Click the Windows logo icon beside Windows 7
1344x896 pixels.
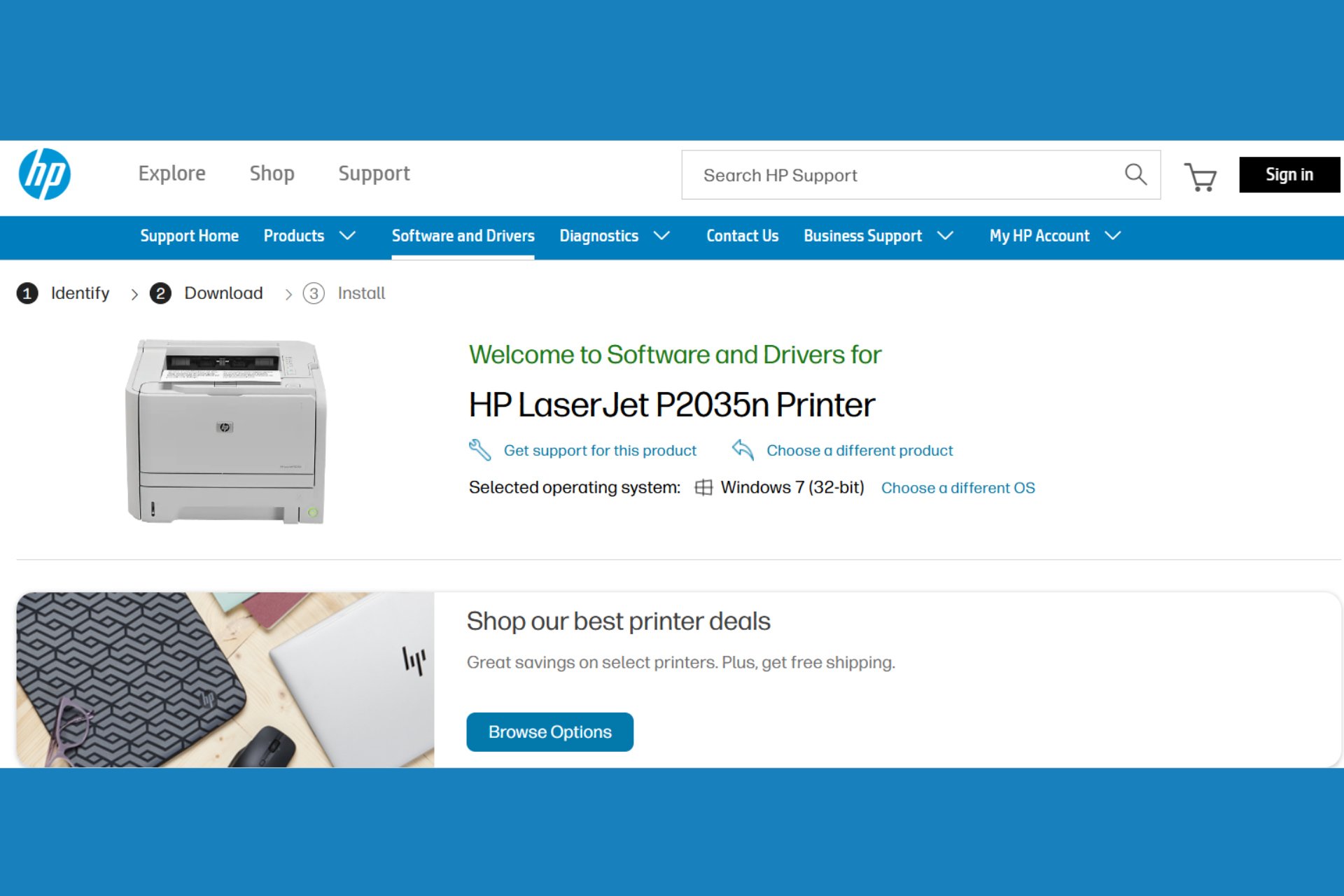(x=703, y=487)
